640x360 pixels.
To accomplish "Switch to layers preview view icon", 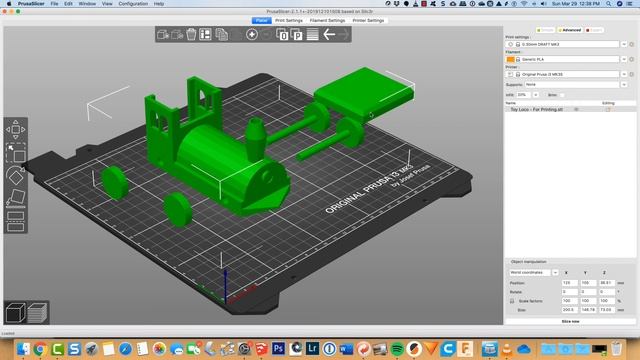I will [x=37, y=313].
